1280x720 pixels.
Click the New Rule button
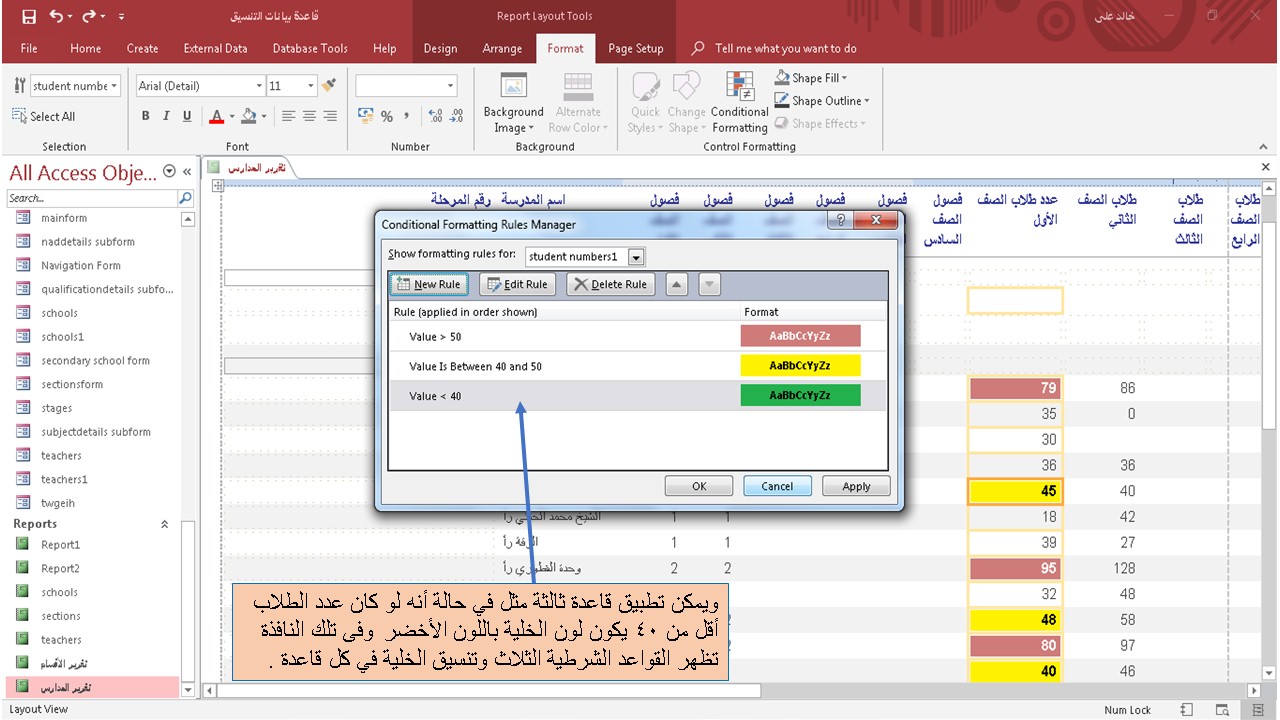[429, 285]
